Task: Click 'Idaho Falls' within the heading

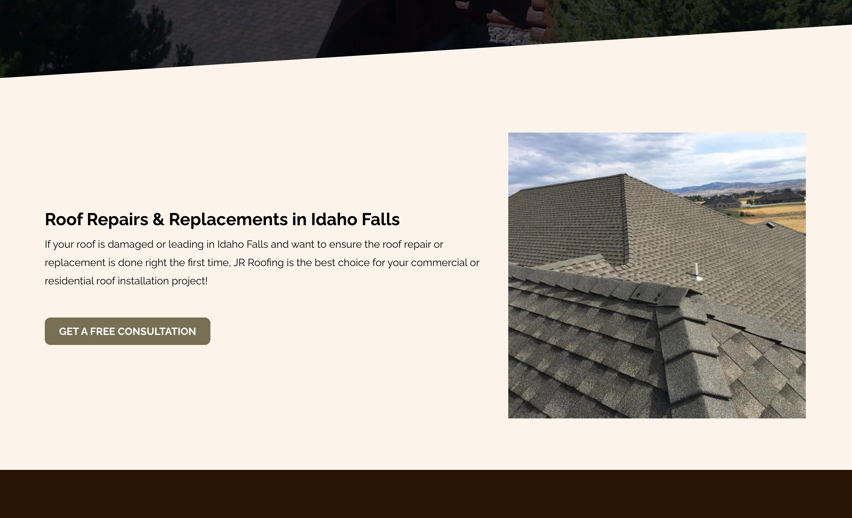Action: [355, 219]
